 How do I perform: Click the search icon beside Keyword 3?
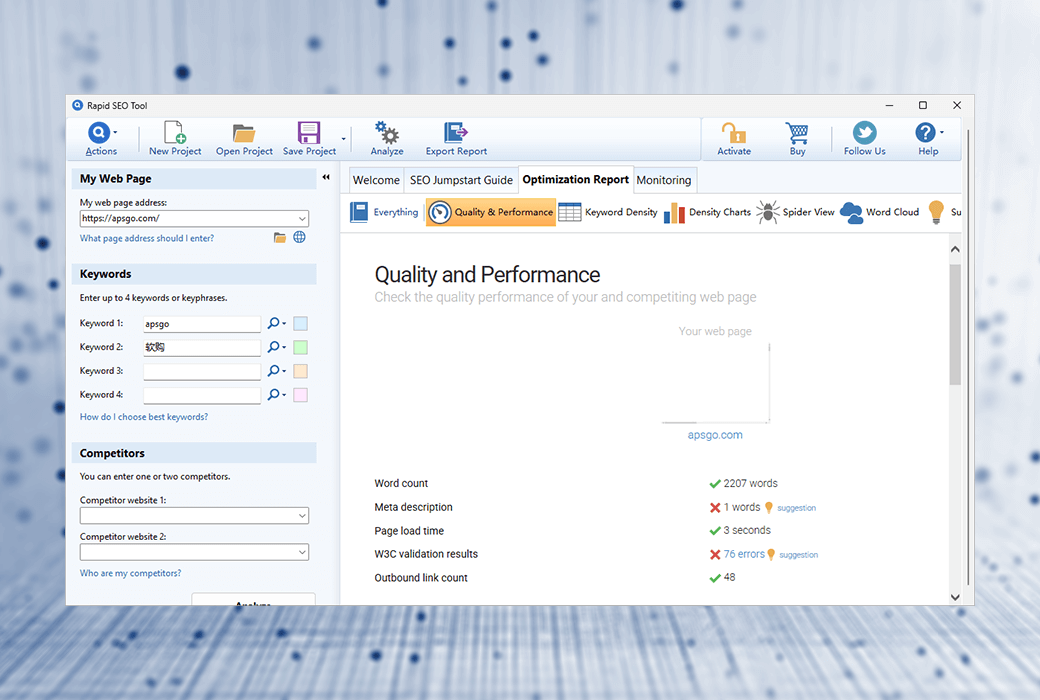tap(275, 371)
